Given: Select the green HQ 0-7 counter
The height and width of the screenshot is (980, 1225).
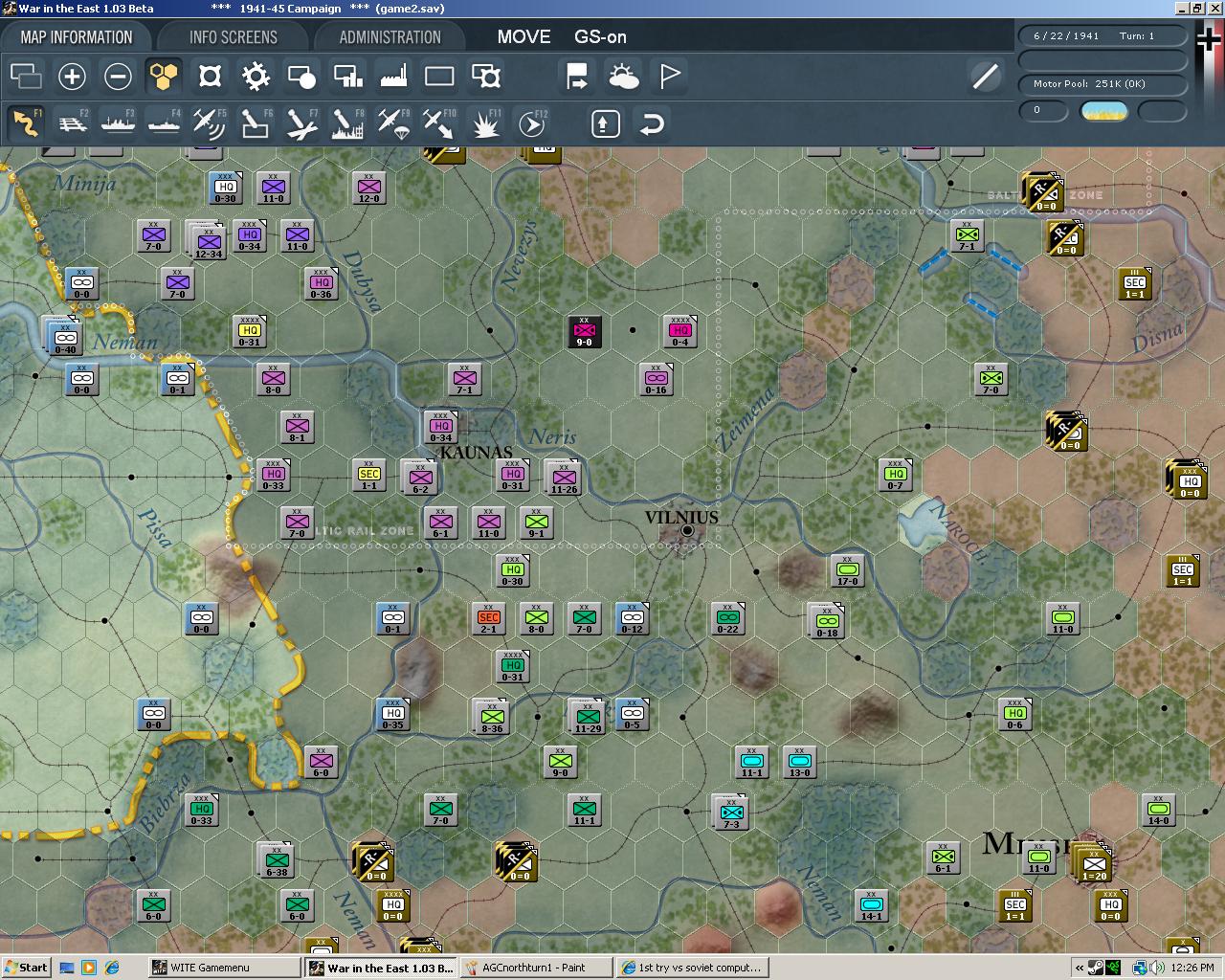Looking at the screenshot, I should (896, 475).
